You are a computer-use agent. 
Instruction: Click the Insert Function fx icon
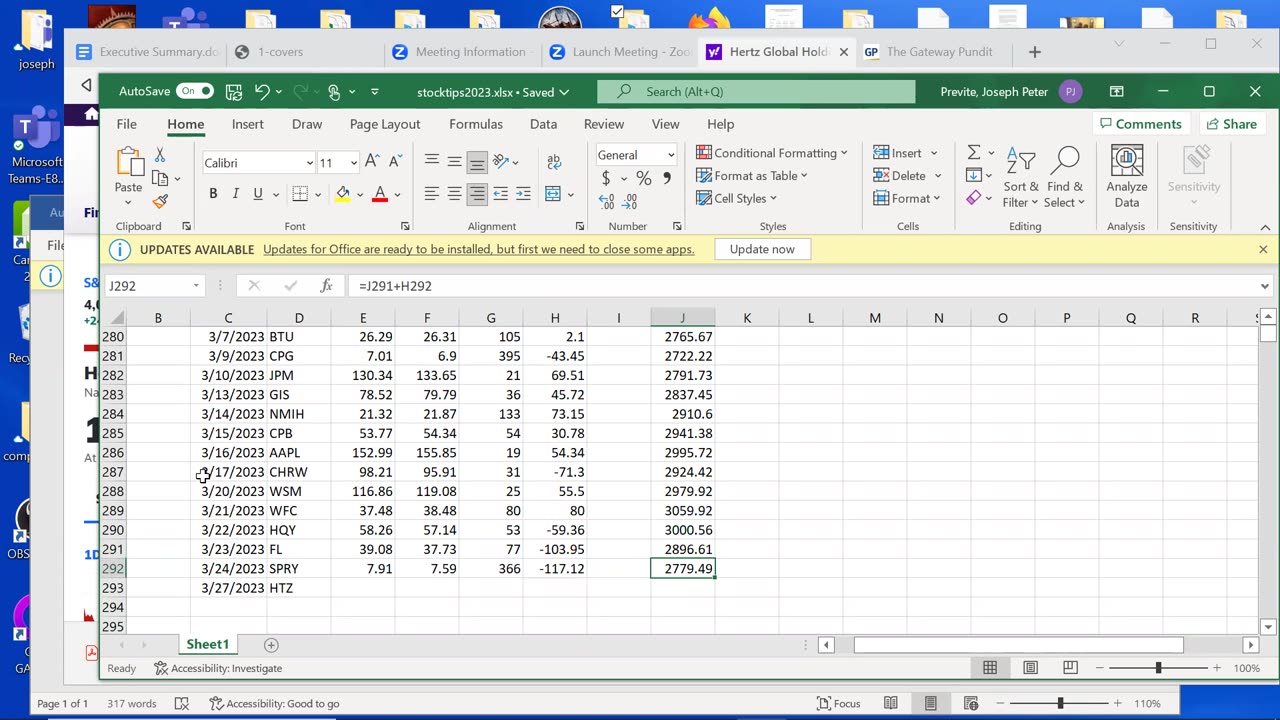[326, 286]
